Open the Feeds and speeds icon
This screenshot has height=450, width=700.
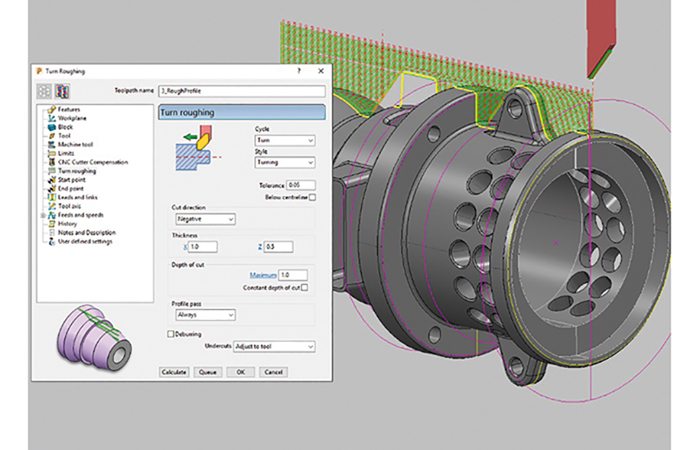click(x=52, y=215)
